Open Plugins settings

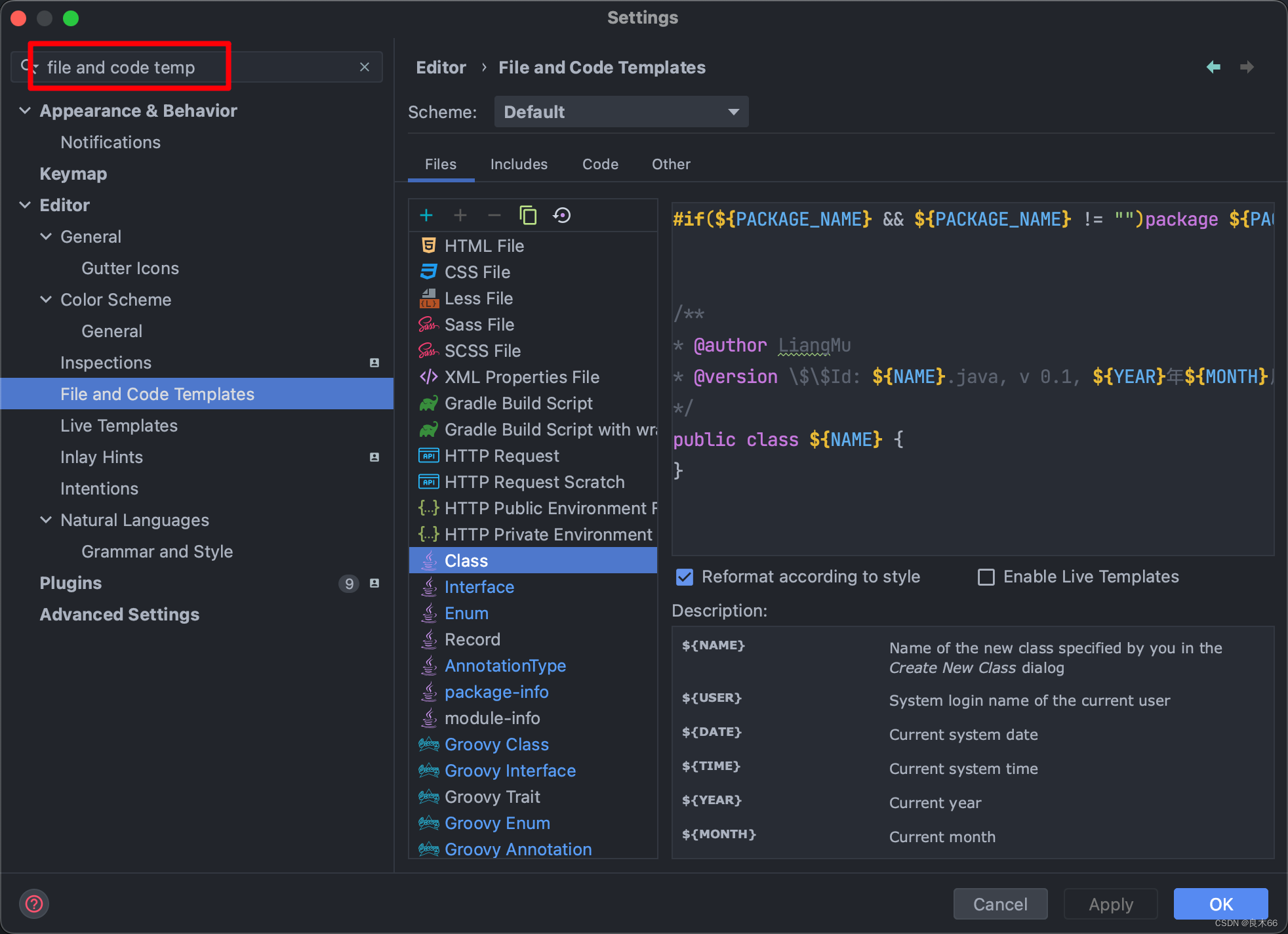197,583
